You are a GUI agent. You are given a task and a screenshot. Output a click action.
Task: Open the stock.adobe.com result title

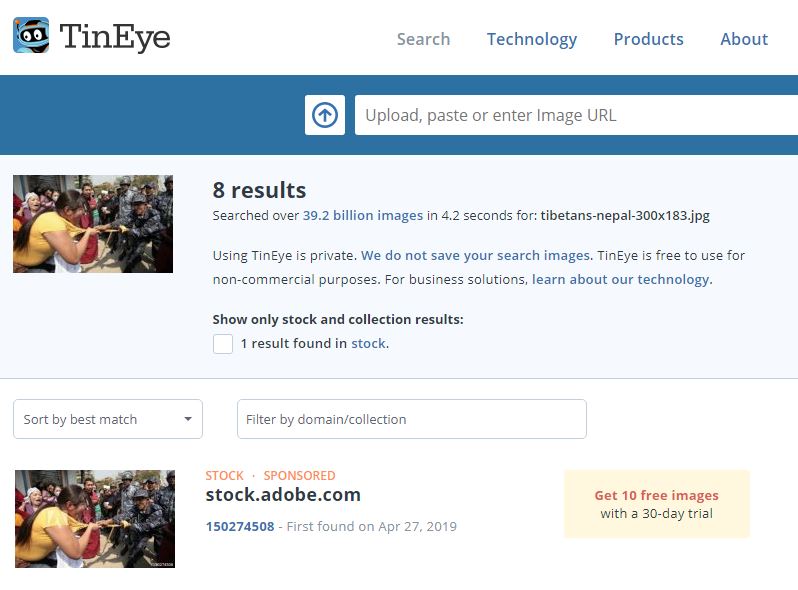(x=283, y=494)
